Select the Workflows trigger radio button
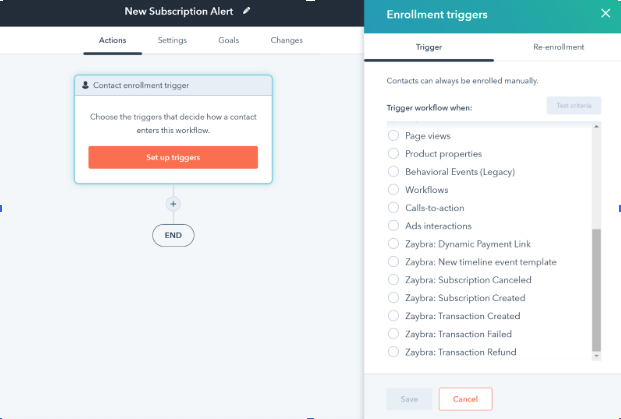Screen dimensions: 621x419 [x=393, y=189]
